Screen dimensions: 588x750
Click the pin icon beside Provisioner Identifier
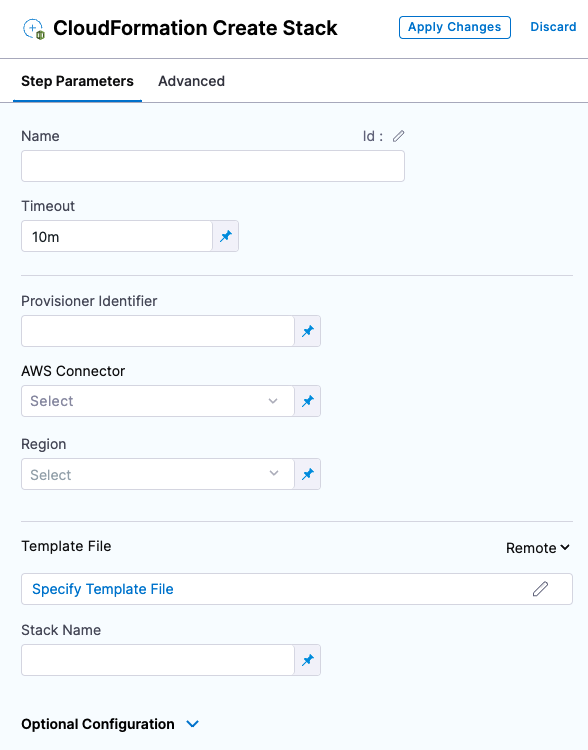point(308,331)
